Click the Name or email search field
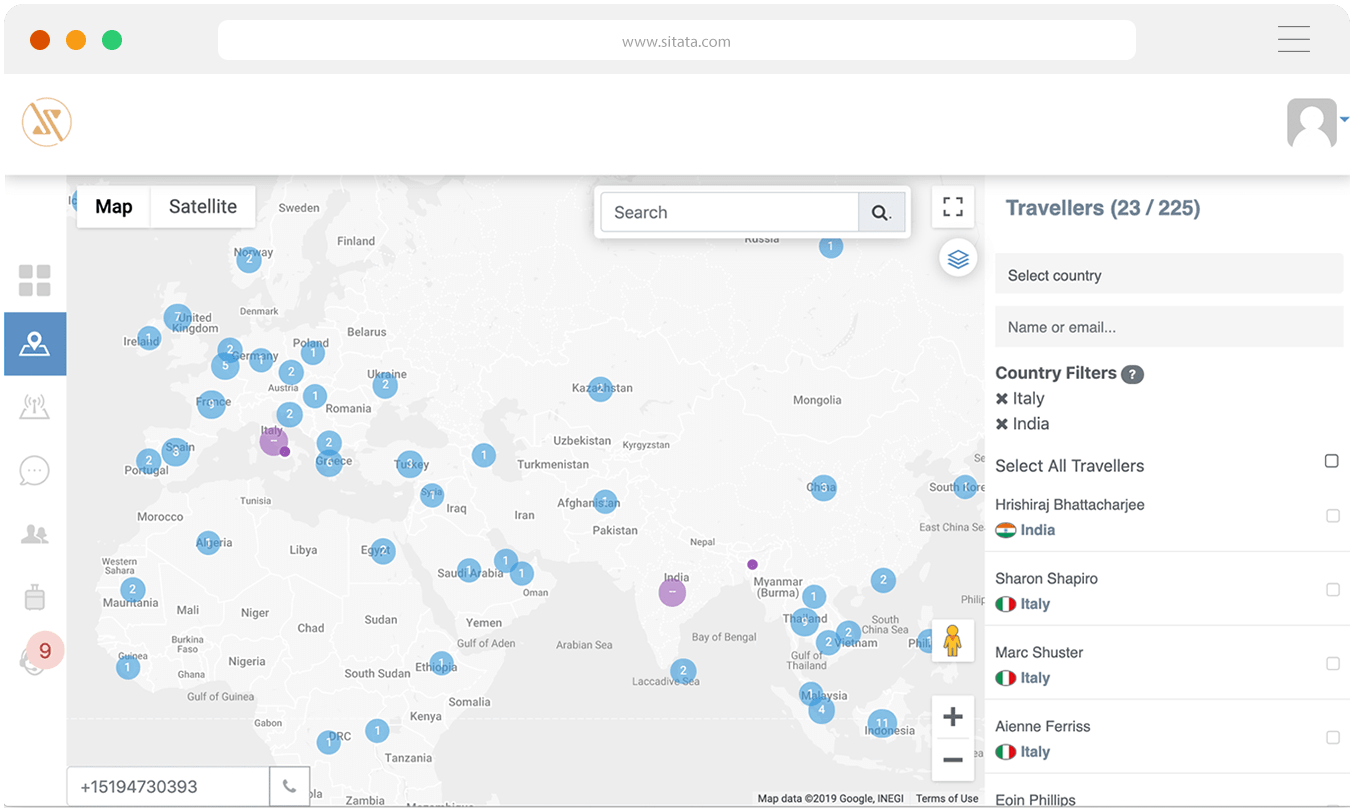 tap(1168, 327)
